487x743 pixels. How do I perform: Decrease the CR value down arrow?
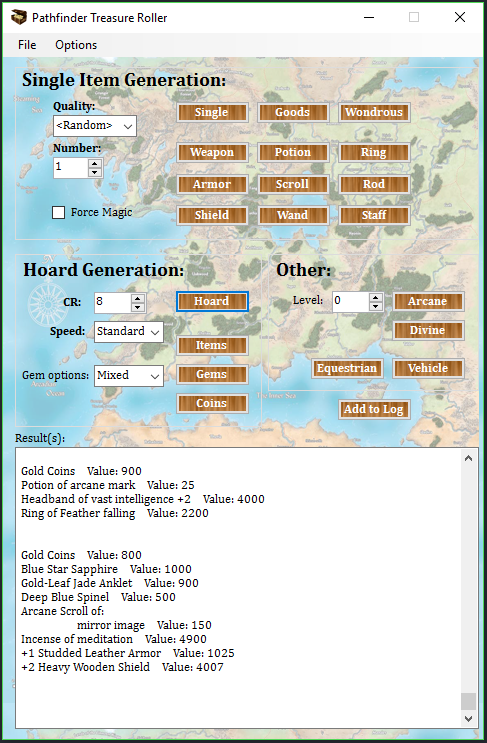coord(138,307)
